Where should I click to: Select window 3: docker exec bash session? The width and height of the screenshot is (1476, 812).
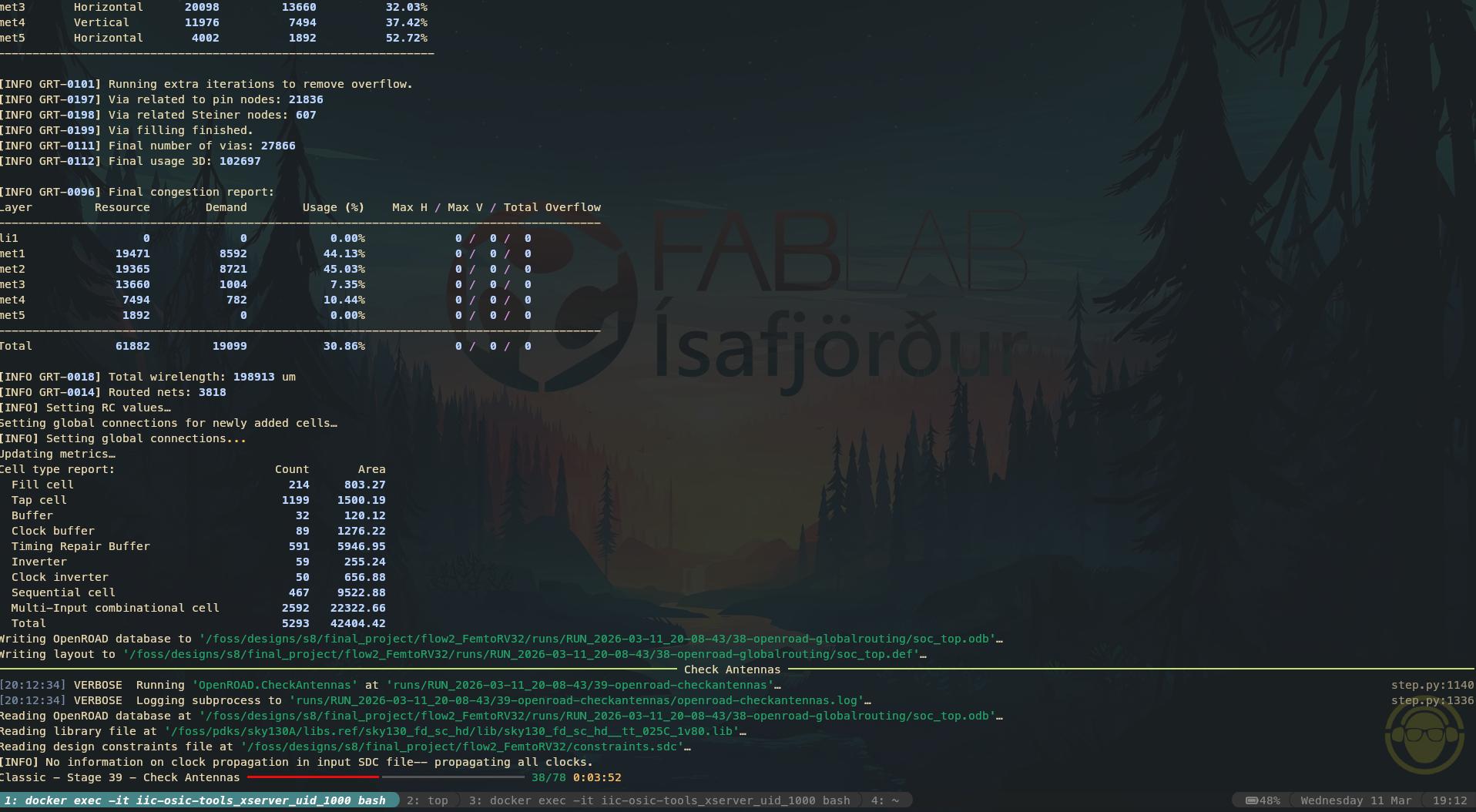click(x=659, y=800)
